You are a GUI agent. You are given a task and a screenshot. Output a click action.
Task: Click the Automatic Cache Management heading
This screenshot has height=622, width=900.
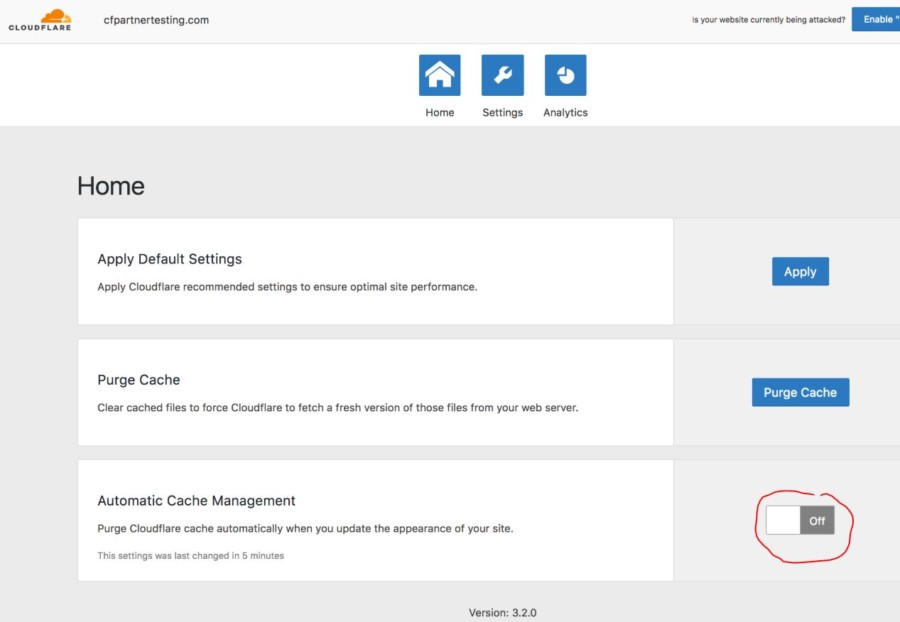point(196,500)
